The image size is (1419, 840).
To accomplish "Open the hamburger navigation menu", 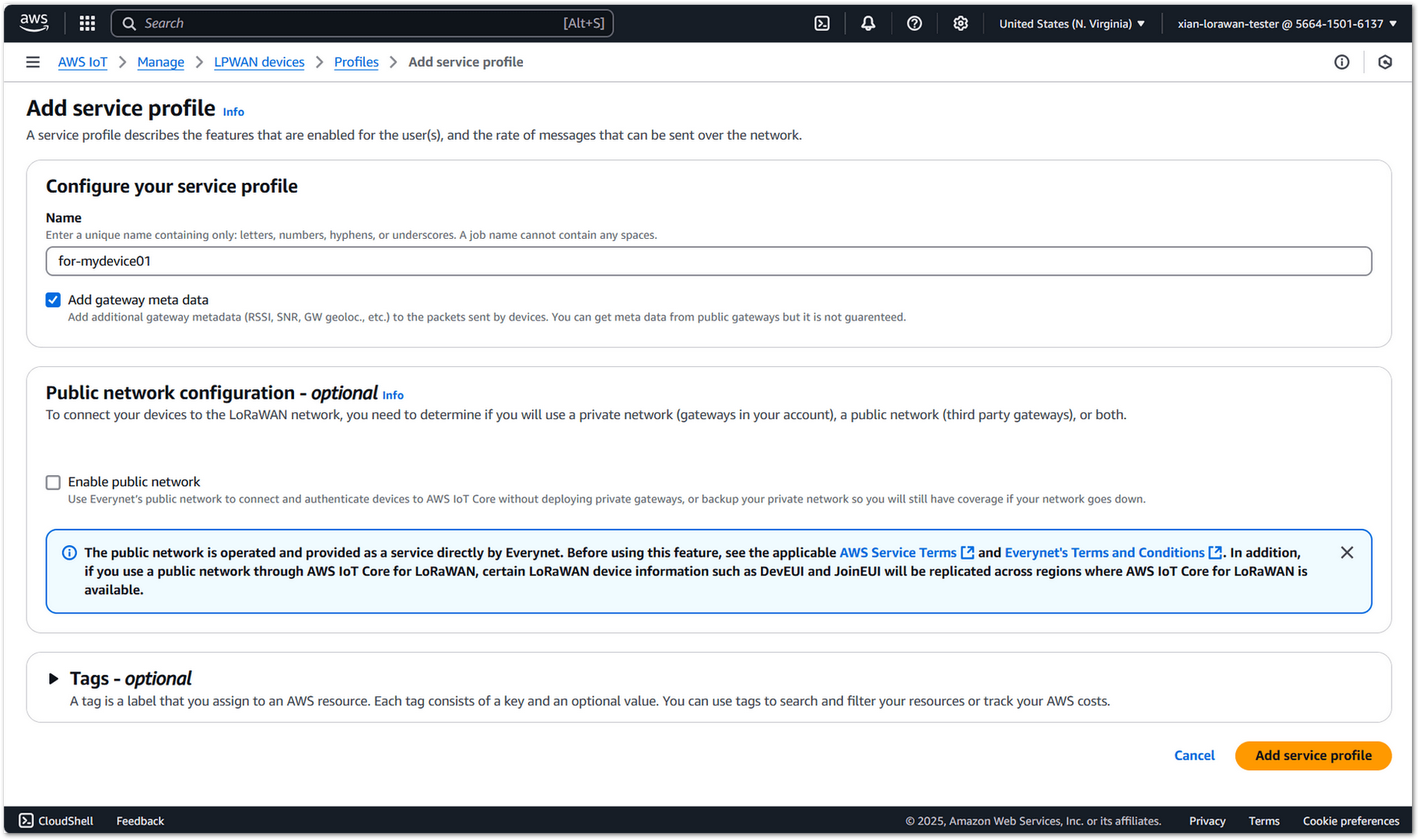I will pyautogui.click(x=33, y=61).
